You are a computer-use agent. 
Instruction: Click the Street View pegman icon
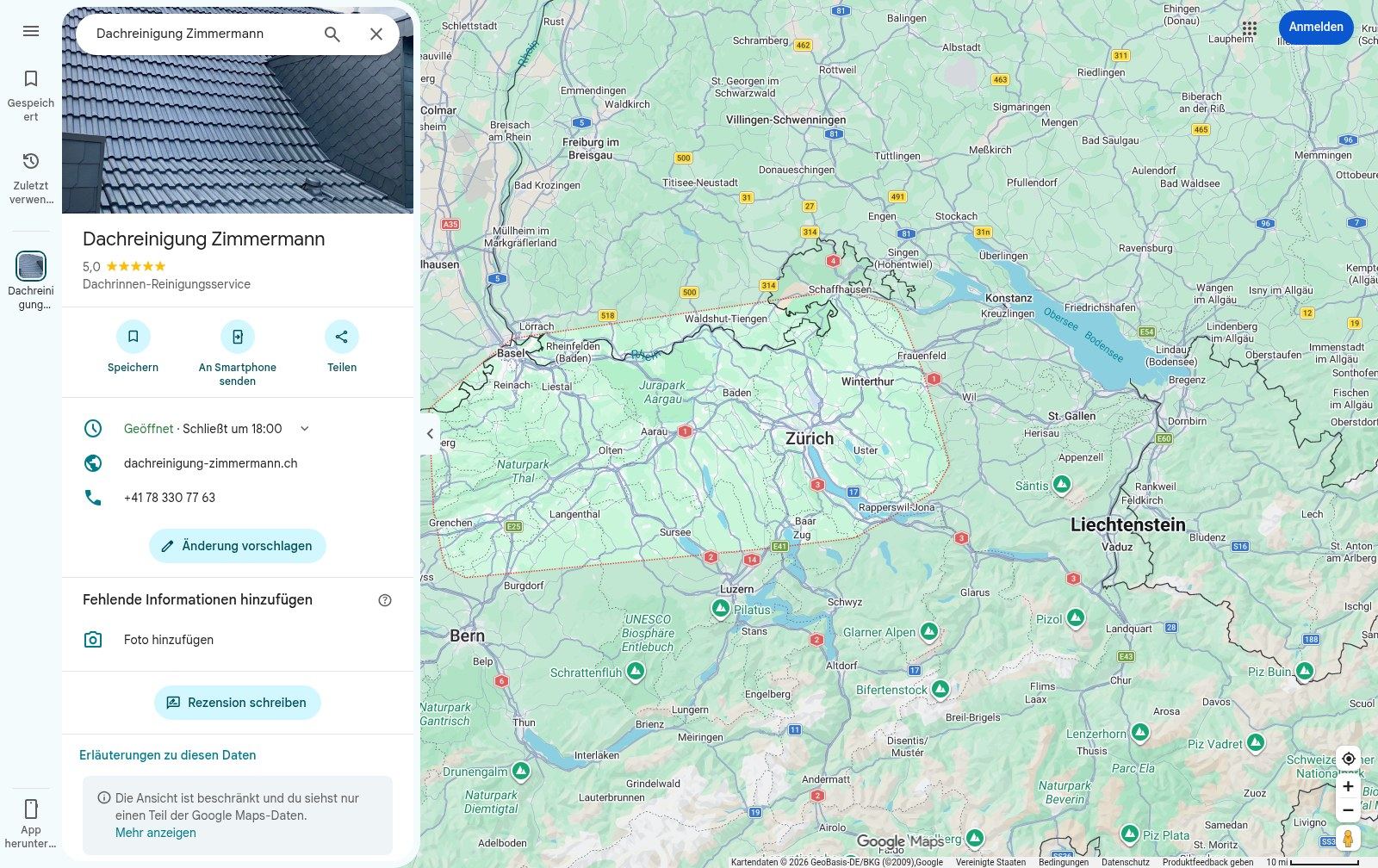click(x=1349, y=839)
